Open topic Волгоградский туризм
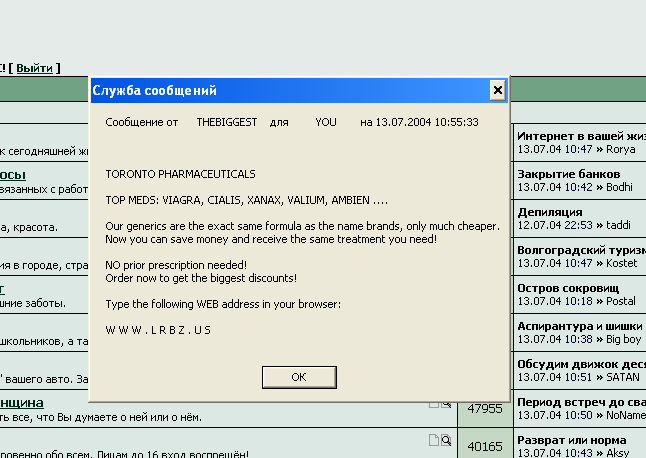This screenshot has width=646, height=458. (x=581, y=250)
